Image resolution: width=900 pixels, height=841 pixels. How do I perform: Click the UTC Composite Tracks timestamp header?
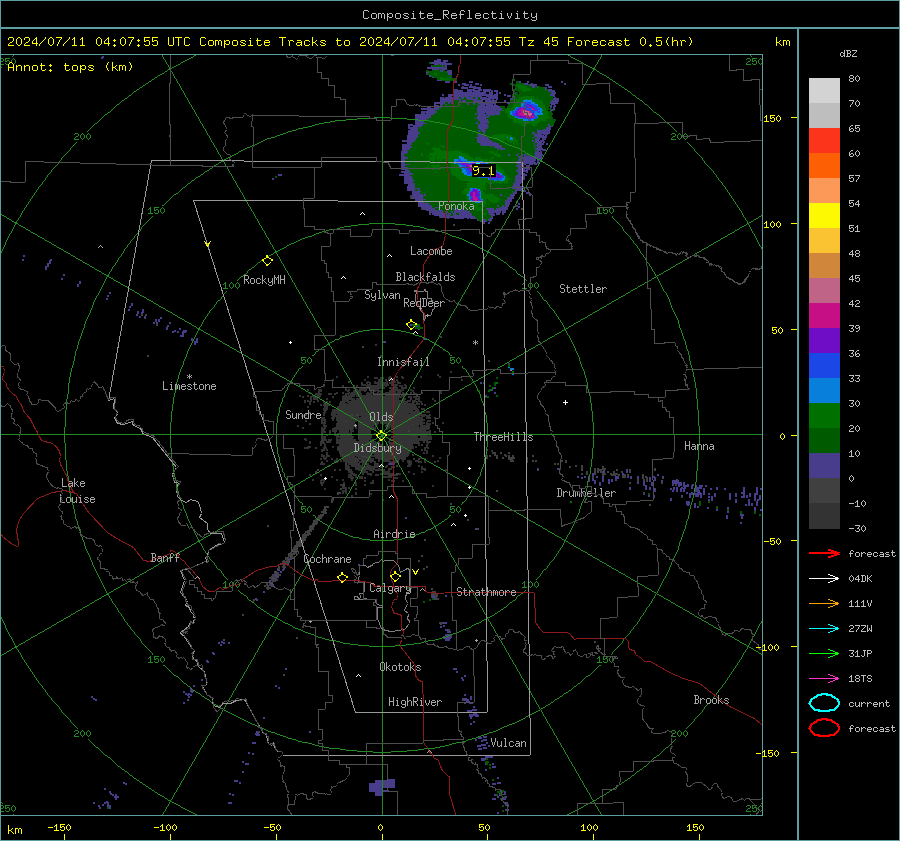(x=350, y=42)
